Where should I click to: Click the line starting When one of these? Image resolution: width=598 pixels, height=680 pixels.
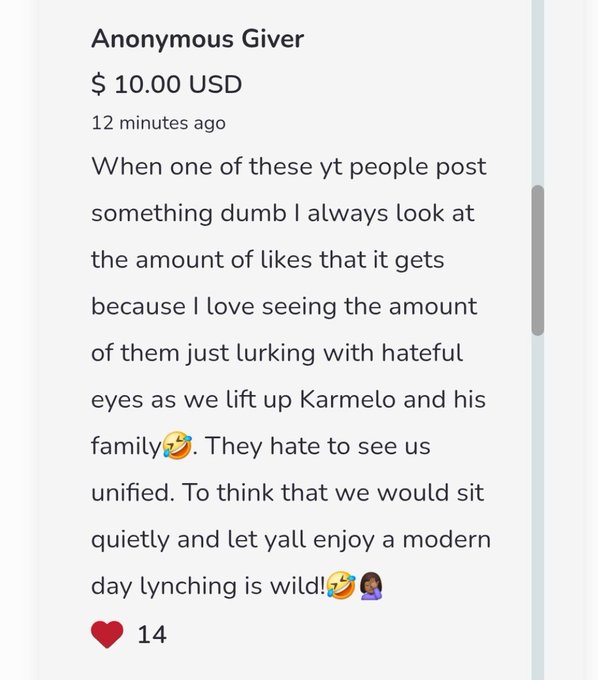point(289,167)
